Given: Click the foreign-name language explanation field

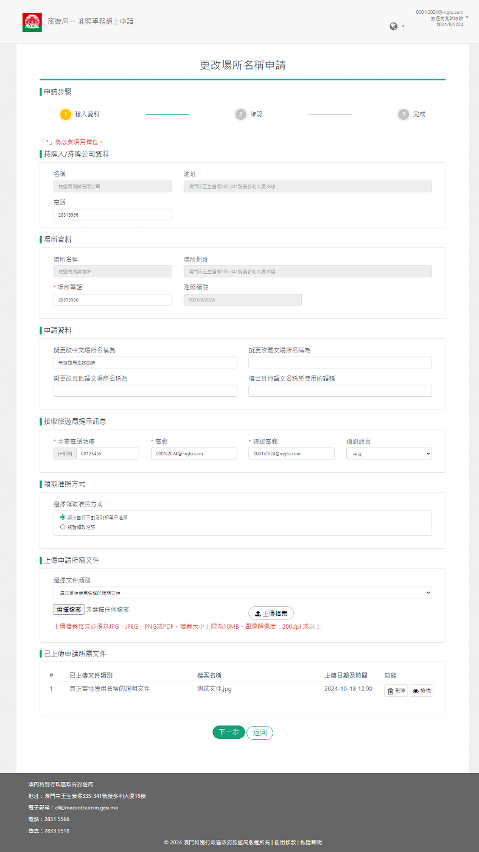Looking at the screenshot, I should (x=340, y=391).
